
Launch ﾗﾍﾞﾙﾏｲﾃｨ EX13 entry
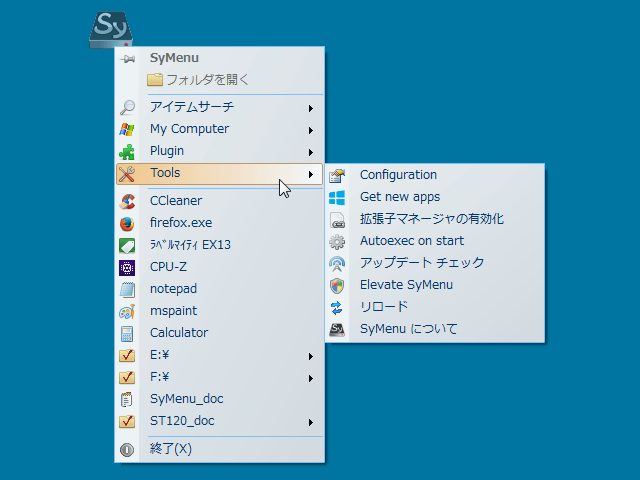pyautogui.click(x=220, y=245)
